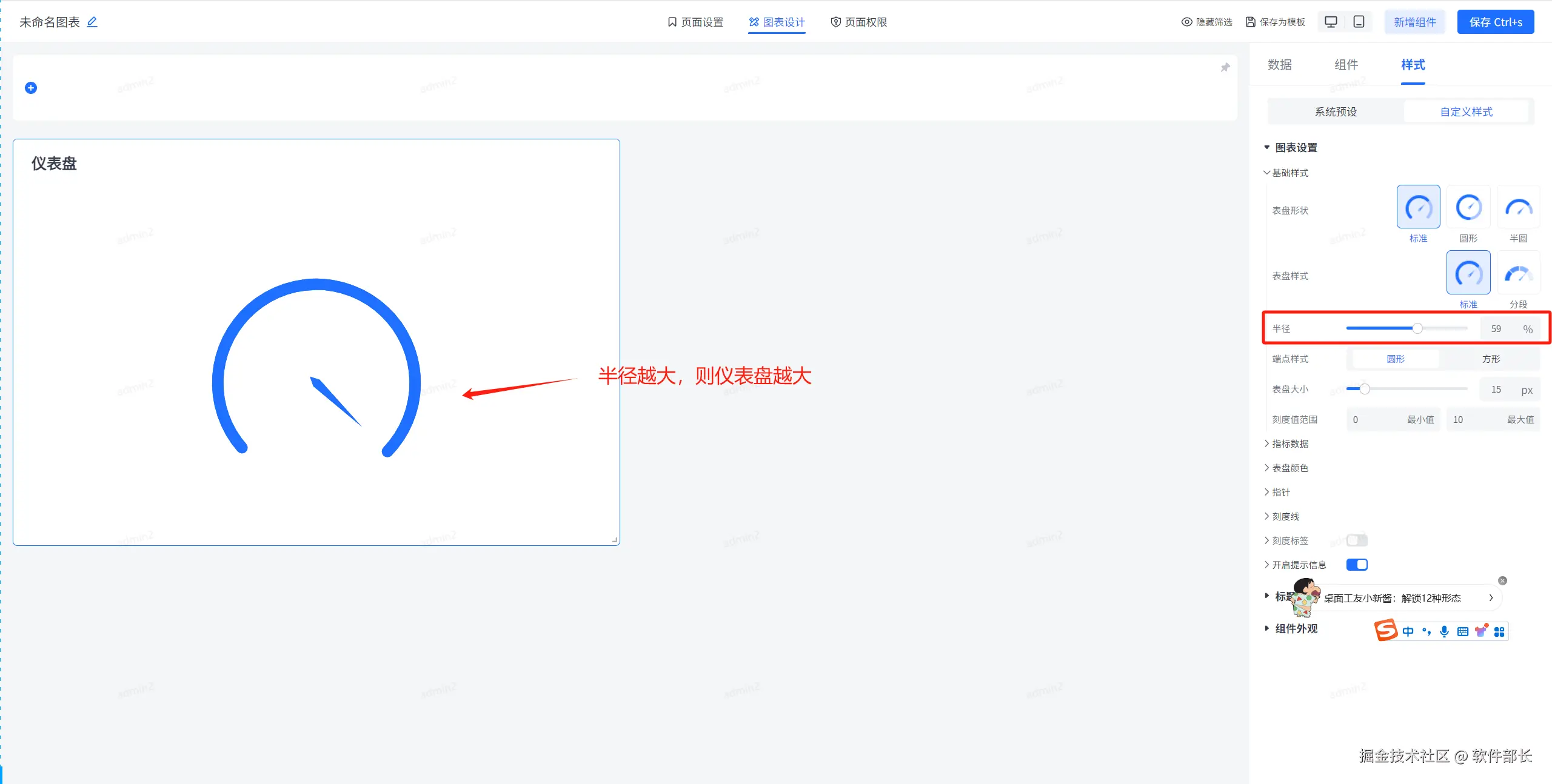Toggle the 开启提示信息 switch
The height and width of the screenshot is (784, 1552).
pos(1357,565)
